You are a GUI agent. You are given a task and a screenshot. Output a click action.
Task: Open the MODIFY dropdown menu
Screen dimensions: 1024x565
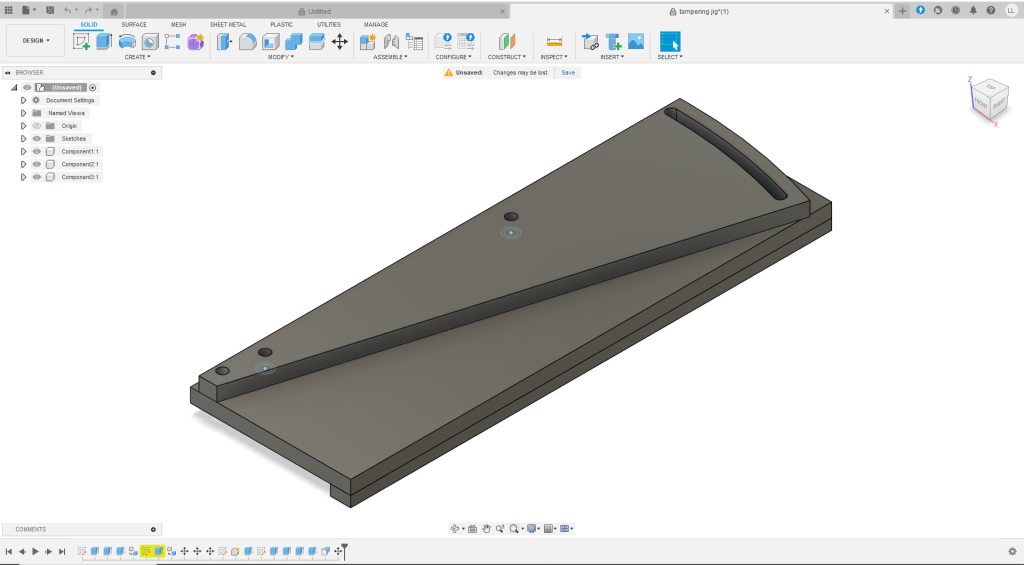[x=281, y=57]
